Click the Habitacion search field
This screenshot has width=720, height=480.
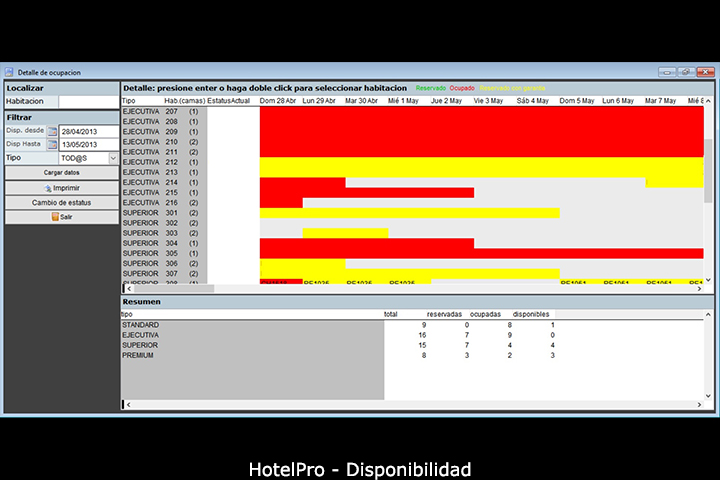pyautogui.click(x=88, y=101)
